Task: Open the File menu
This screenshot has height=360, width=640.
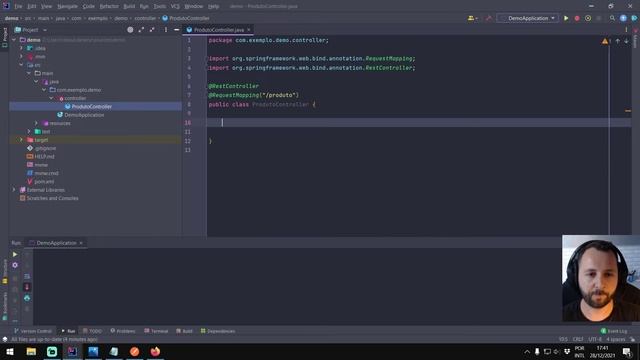Action: coord(18,7)
